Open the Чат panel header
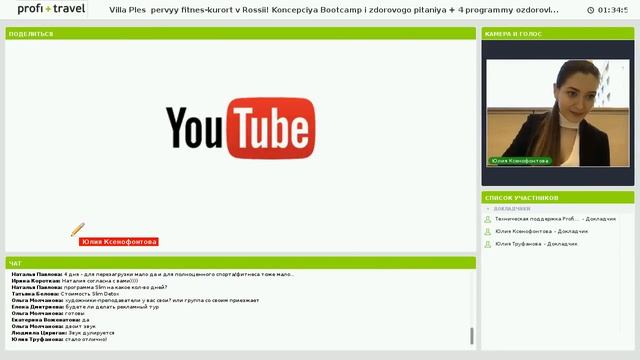The image size is (640, 360). [240, 263]
